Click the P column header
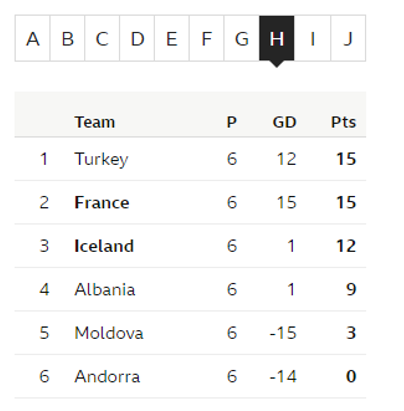404x411 pixels. pyautogui.click(x=232, y=122)
